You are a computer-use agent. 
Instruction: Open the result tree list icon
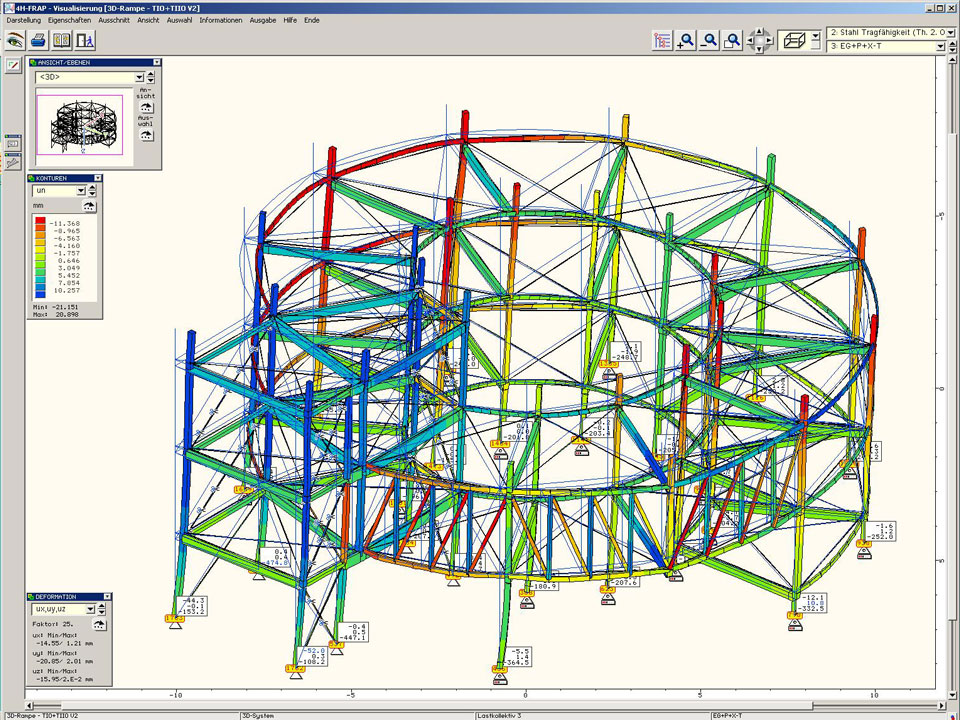click(x=662, y=40)
